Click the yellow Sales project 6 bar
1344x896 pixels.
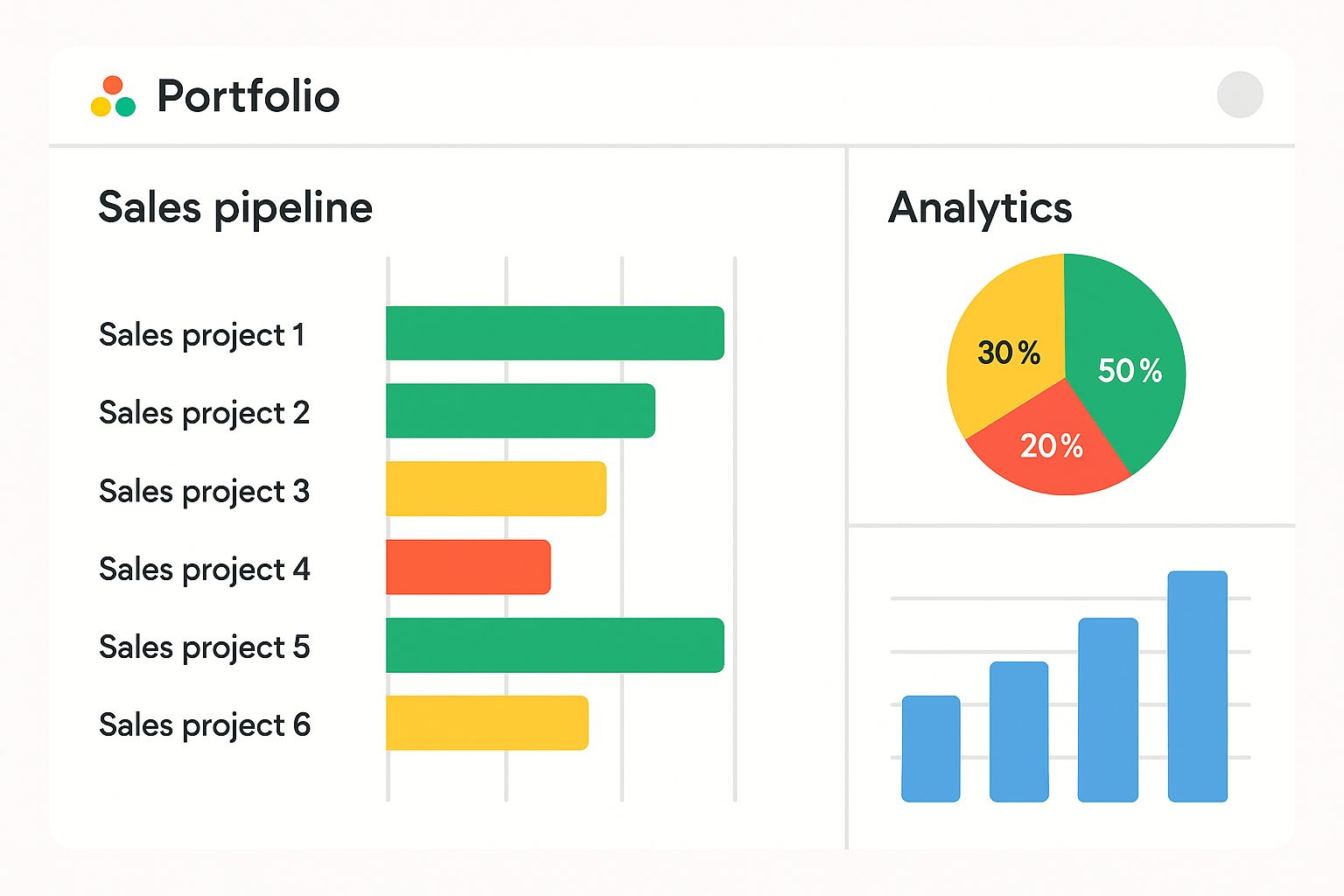click(x=486, y=723)
